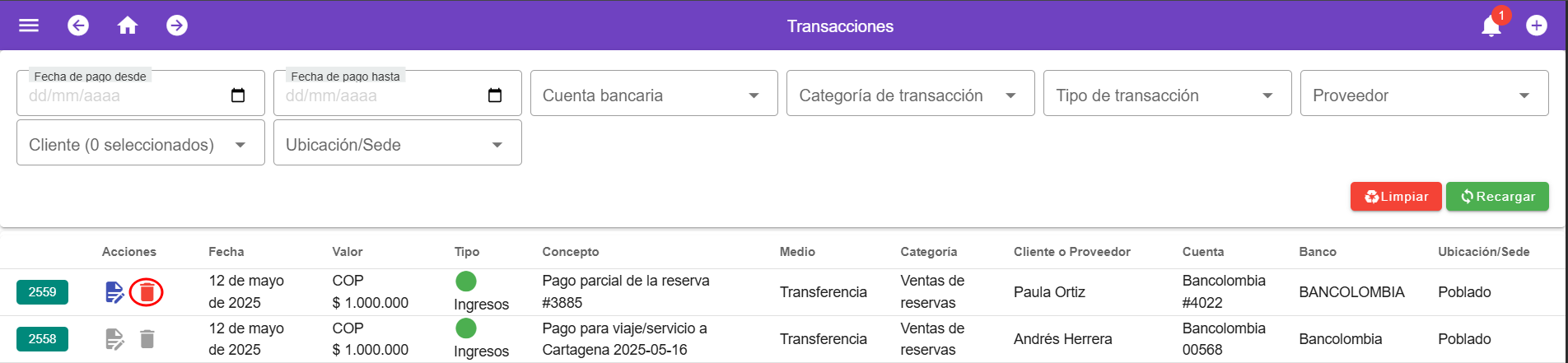Delete transaction 2558 with the trash icon
This screenshot has width=1568, height=363.
click(147, 339)
